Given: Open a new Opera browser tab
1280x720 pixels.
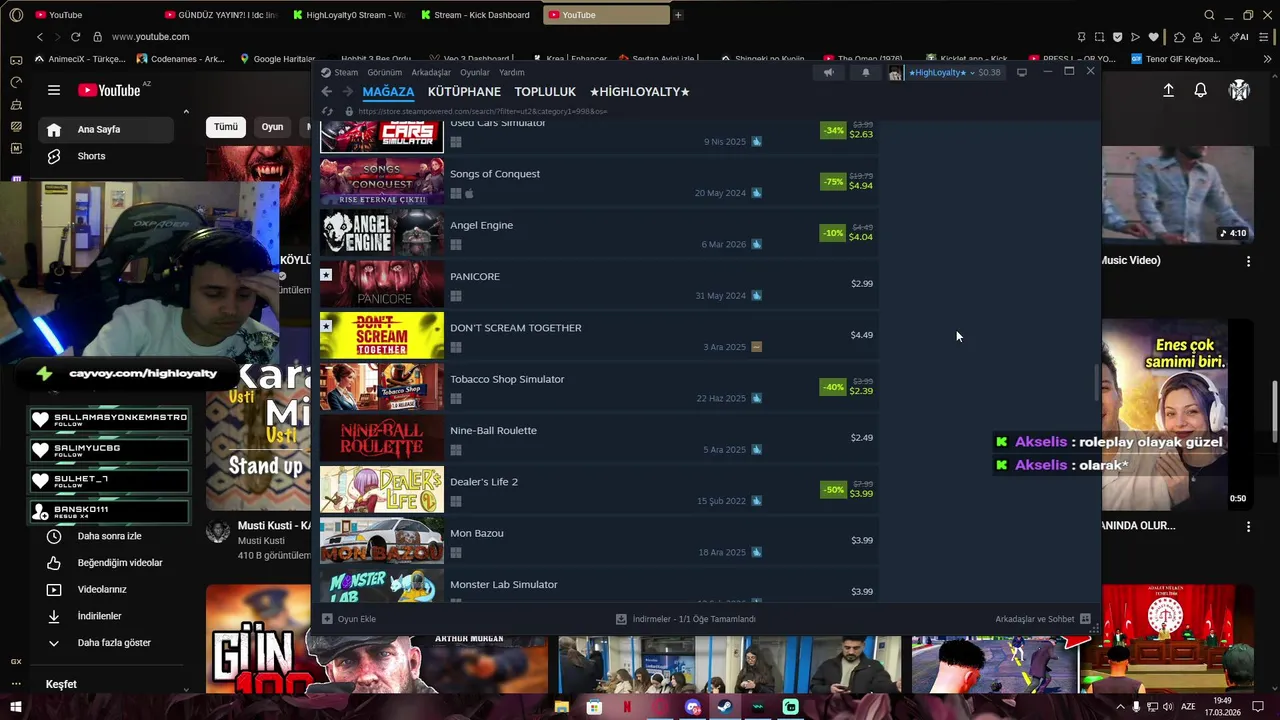Looking at the screenshot, I should (678, 15).
